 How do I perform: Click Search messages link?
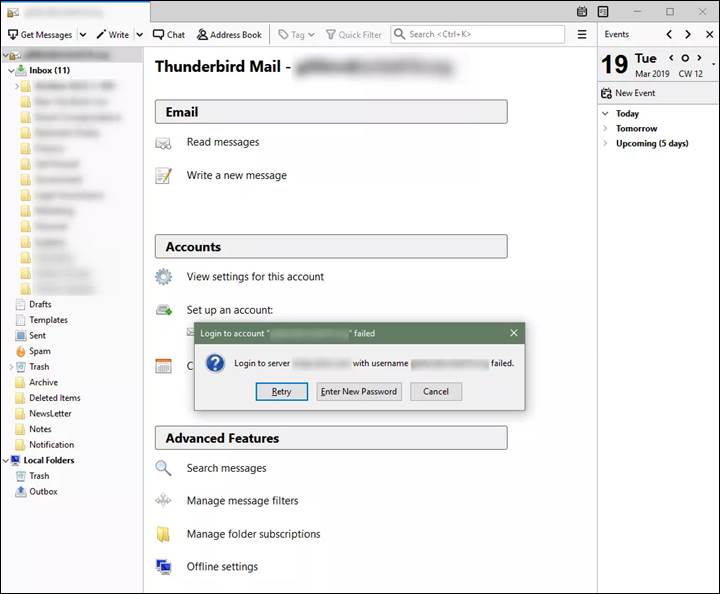(x=226, y=468)
